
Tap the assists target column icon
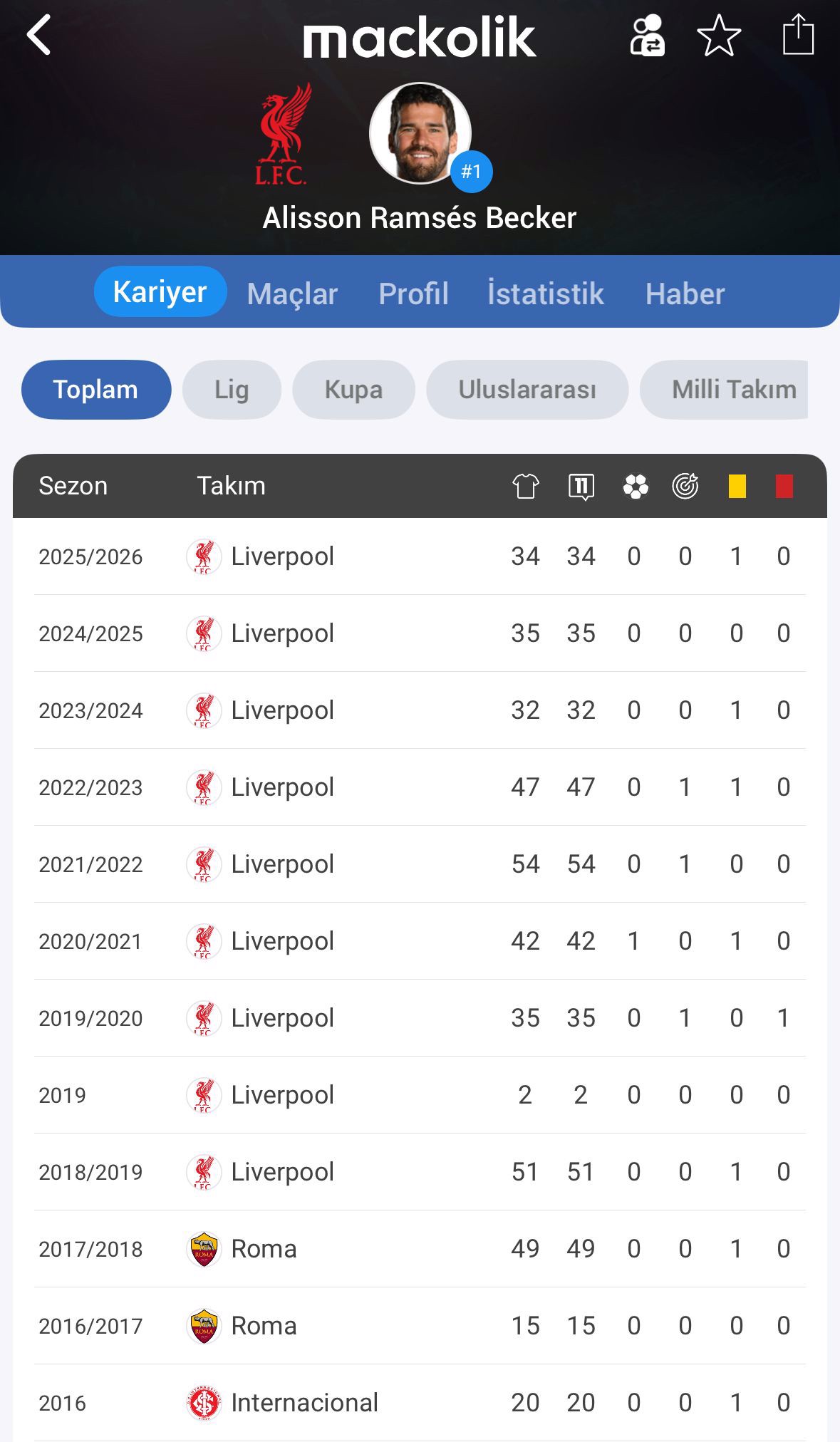[685, 487]
